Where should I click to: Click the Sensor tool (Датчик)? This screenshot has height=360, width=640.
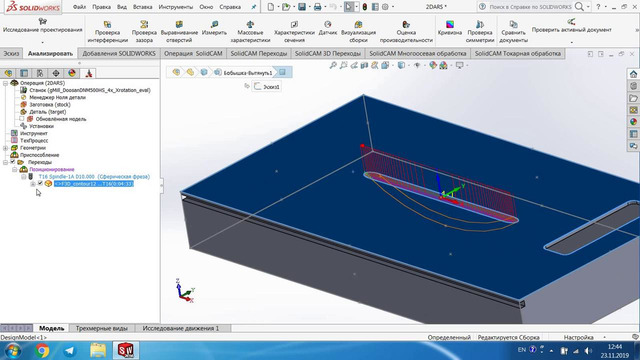pos(328,29)
